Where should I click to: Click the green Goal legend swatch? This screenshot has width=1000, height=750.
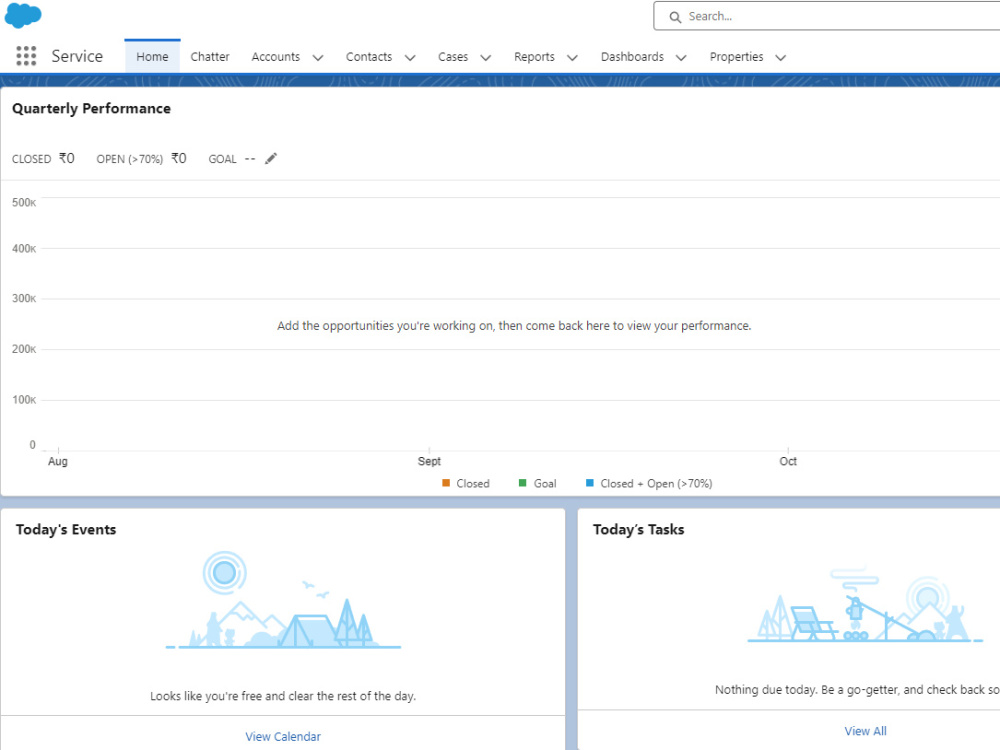522,483
